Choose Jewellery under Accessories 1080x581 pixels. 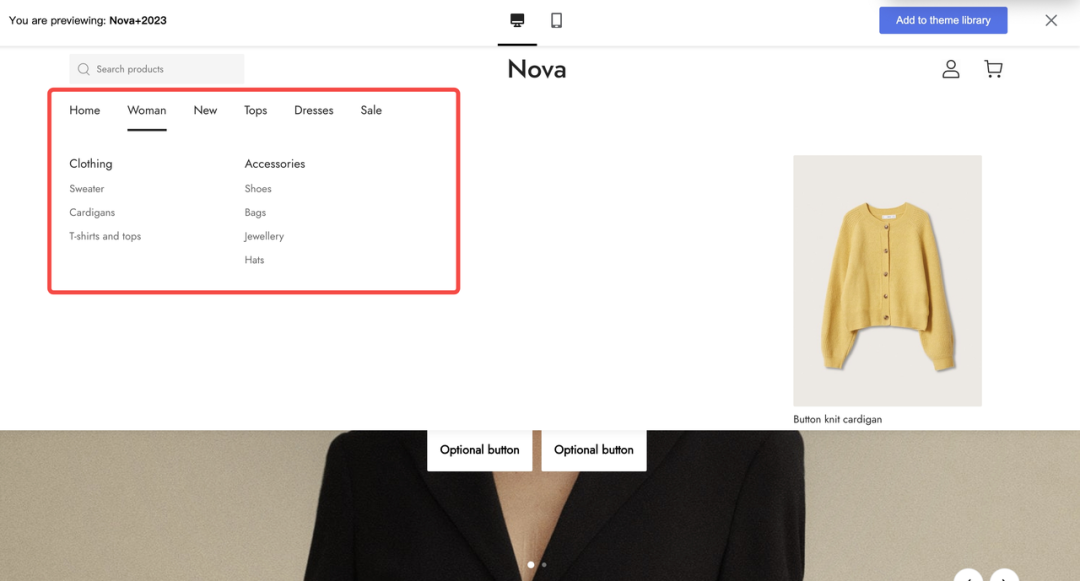[x=264, y=236]
